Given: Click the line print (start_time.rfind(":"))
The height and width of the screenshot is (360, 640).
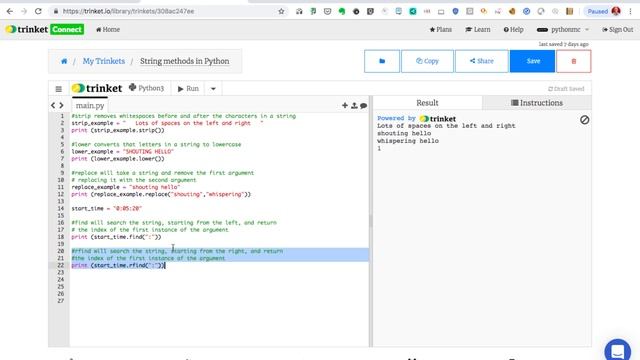Looking at the screenshot, I should tap(118, 265).
